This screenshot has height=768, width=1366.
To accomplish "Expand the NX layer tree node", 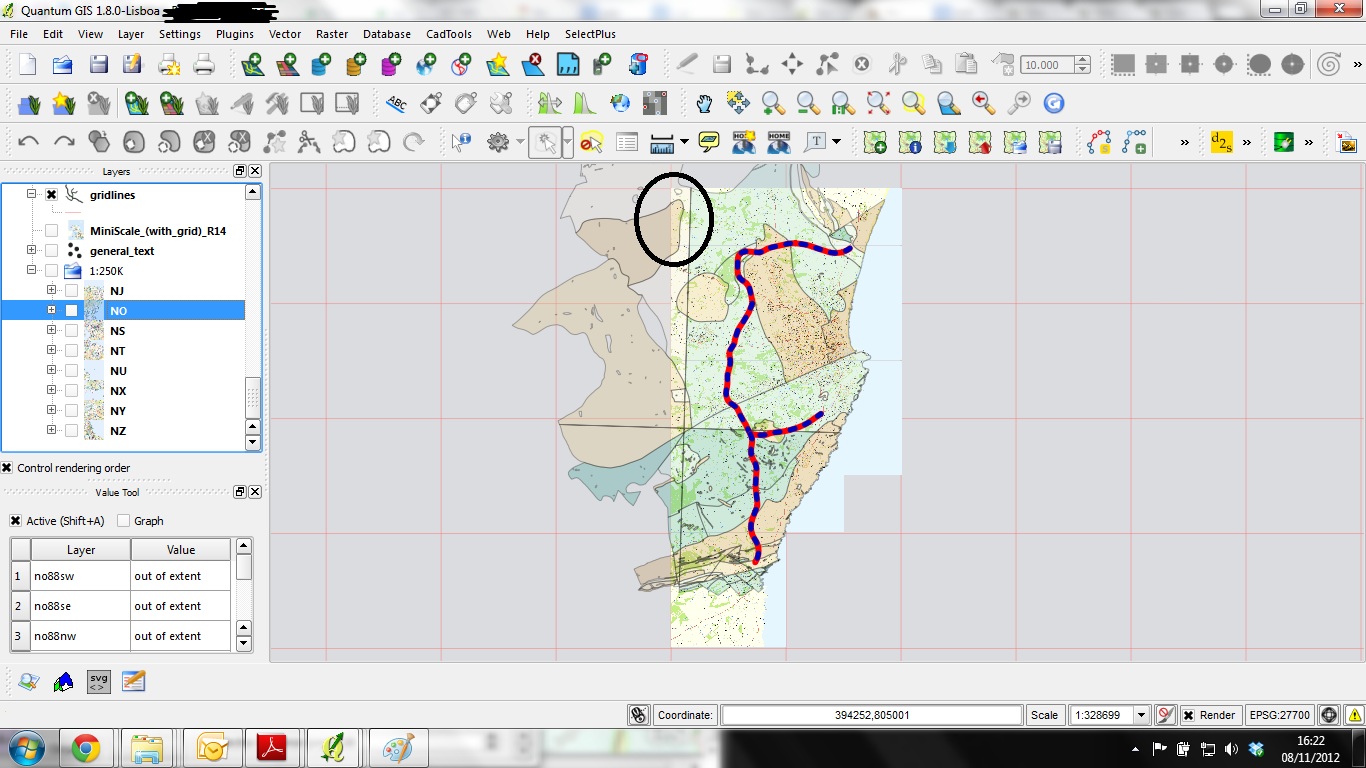I will [51, 390].
